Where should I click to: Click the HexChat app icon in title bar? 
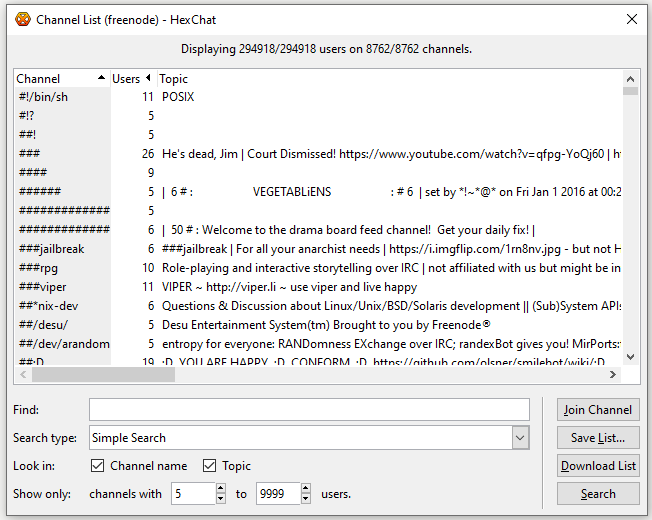point(23,20)
